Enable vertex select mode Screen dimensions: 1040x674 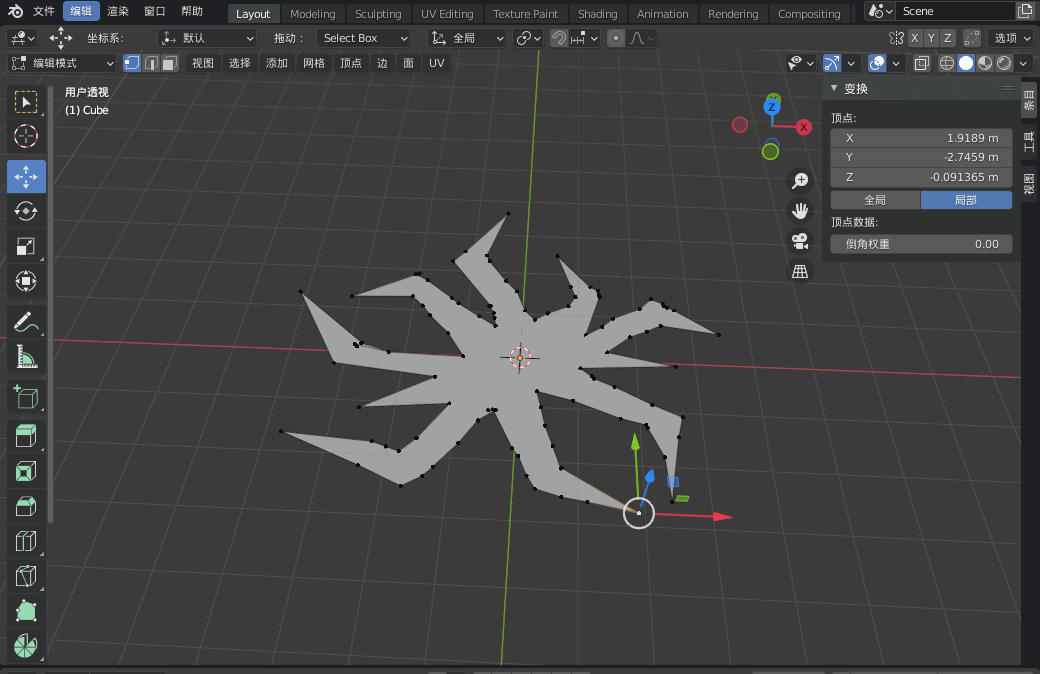[132, 63]
